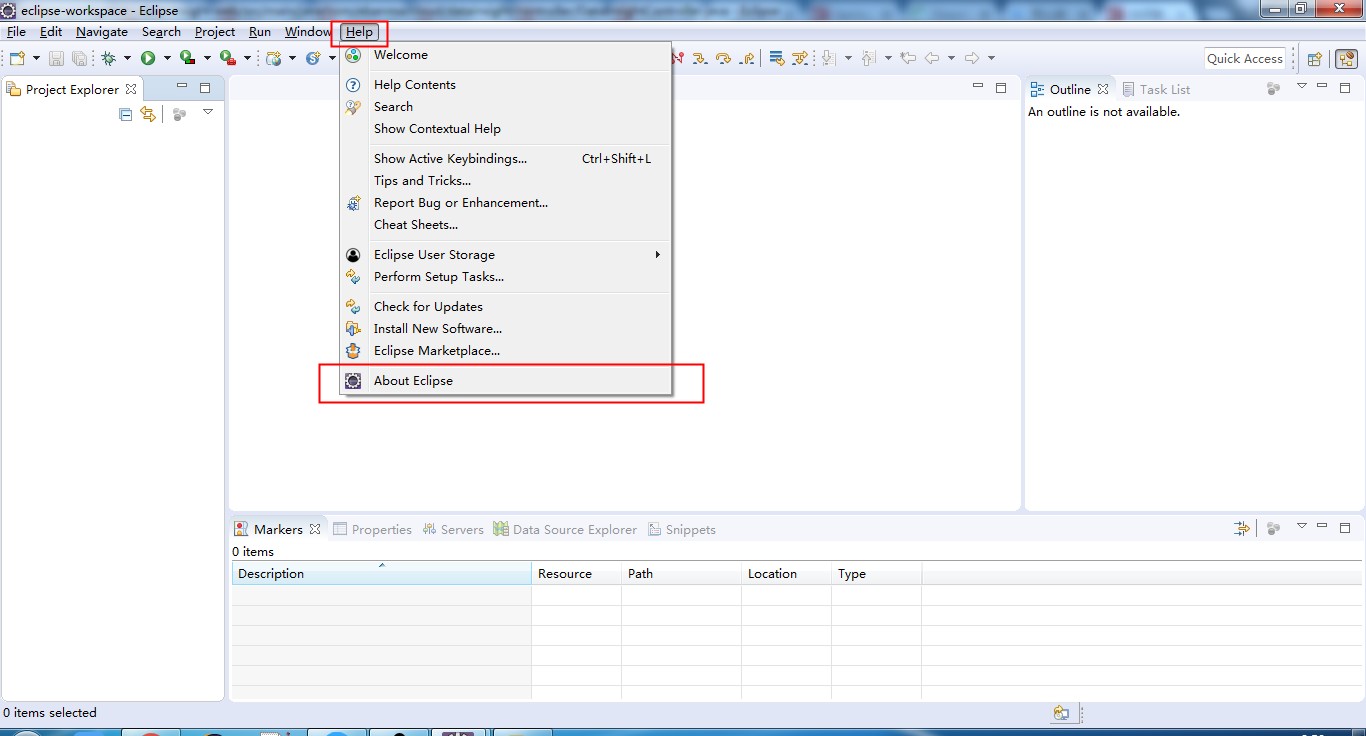
Task: Click the Location column header
Action: point(786,573)
